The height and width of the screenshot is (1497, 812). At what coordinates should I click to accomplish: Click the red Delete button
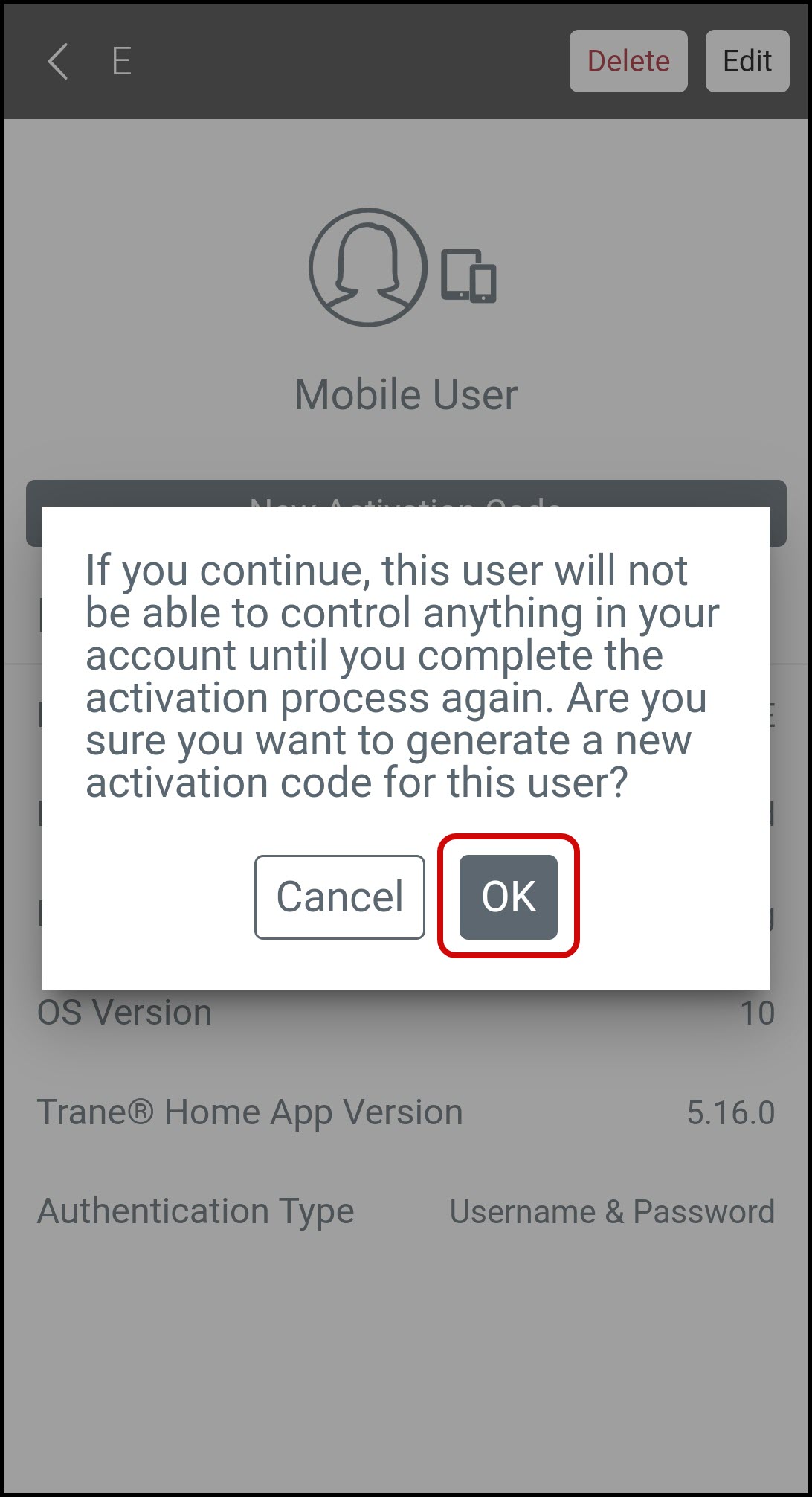[x=628, y=61]
